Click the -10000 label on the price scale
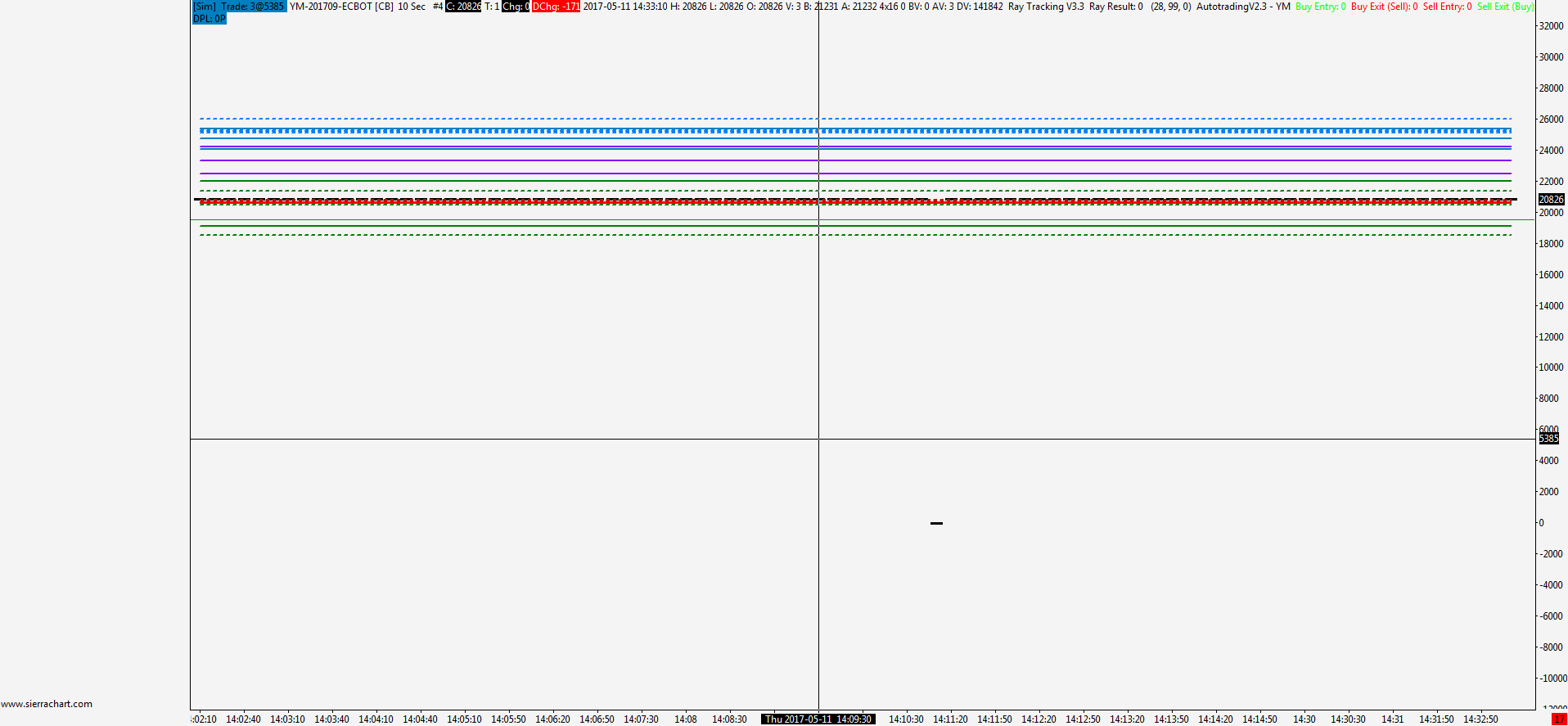 1552,679
